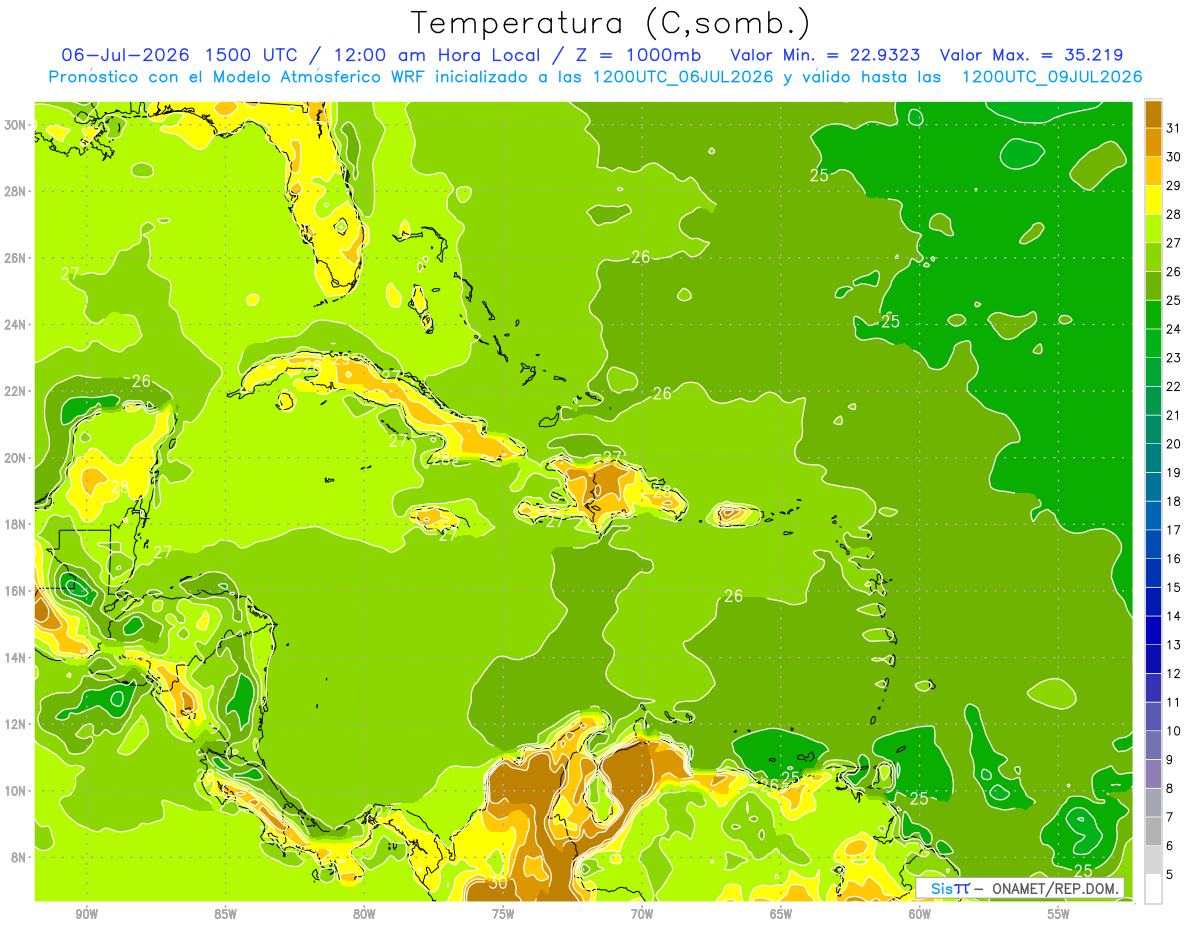Pick the light gray swatch between 5 and 6
The height and width of the screenshot is (927, 1200).
coord(1153,860)
